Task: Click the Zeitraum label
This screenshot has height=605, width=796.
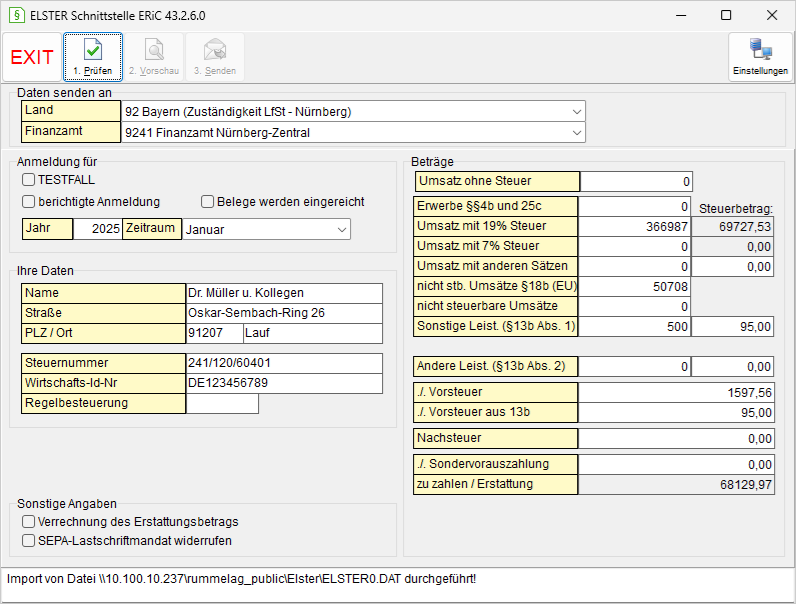Action: click(152, 228)
